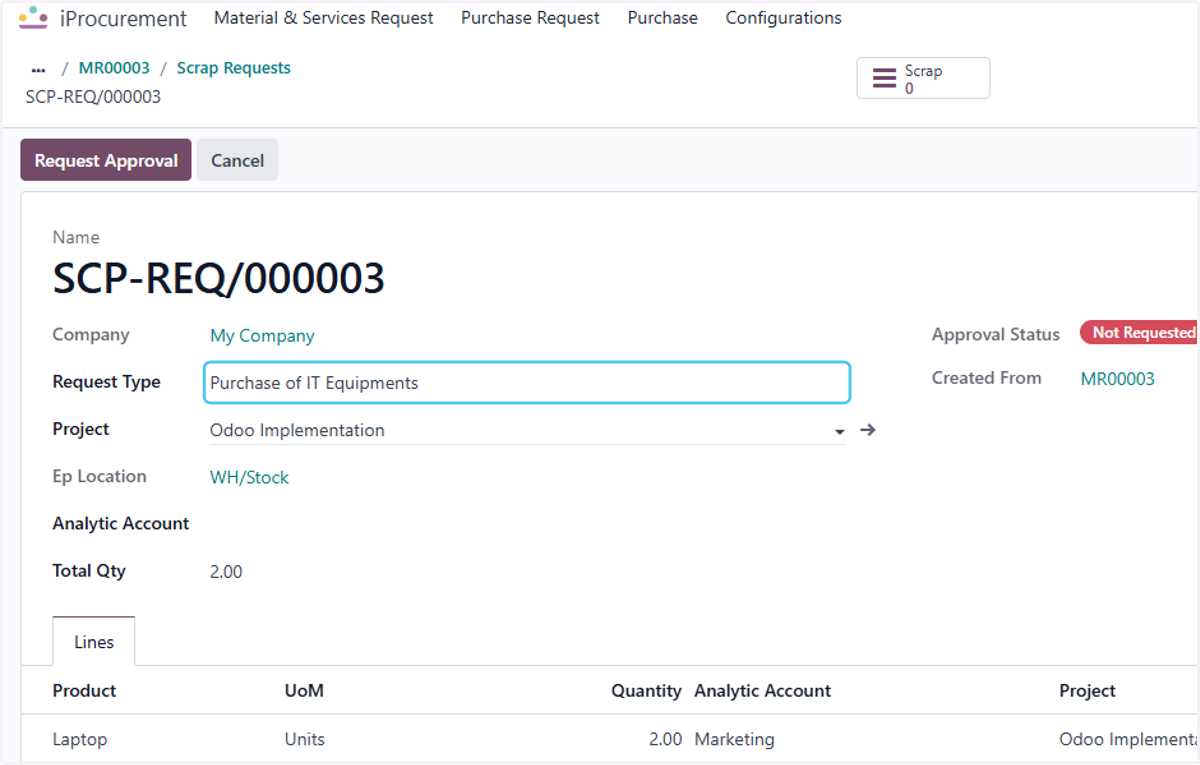The width and height of the screenshot is (1200, 765).
Task: Click the Cancel button
Action: [237, 160]
